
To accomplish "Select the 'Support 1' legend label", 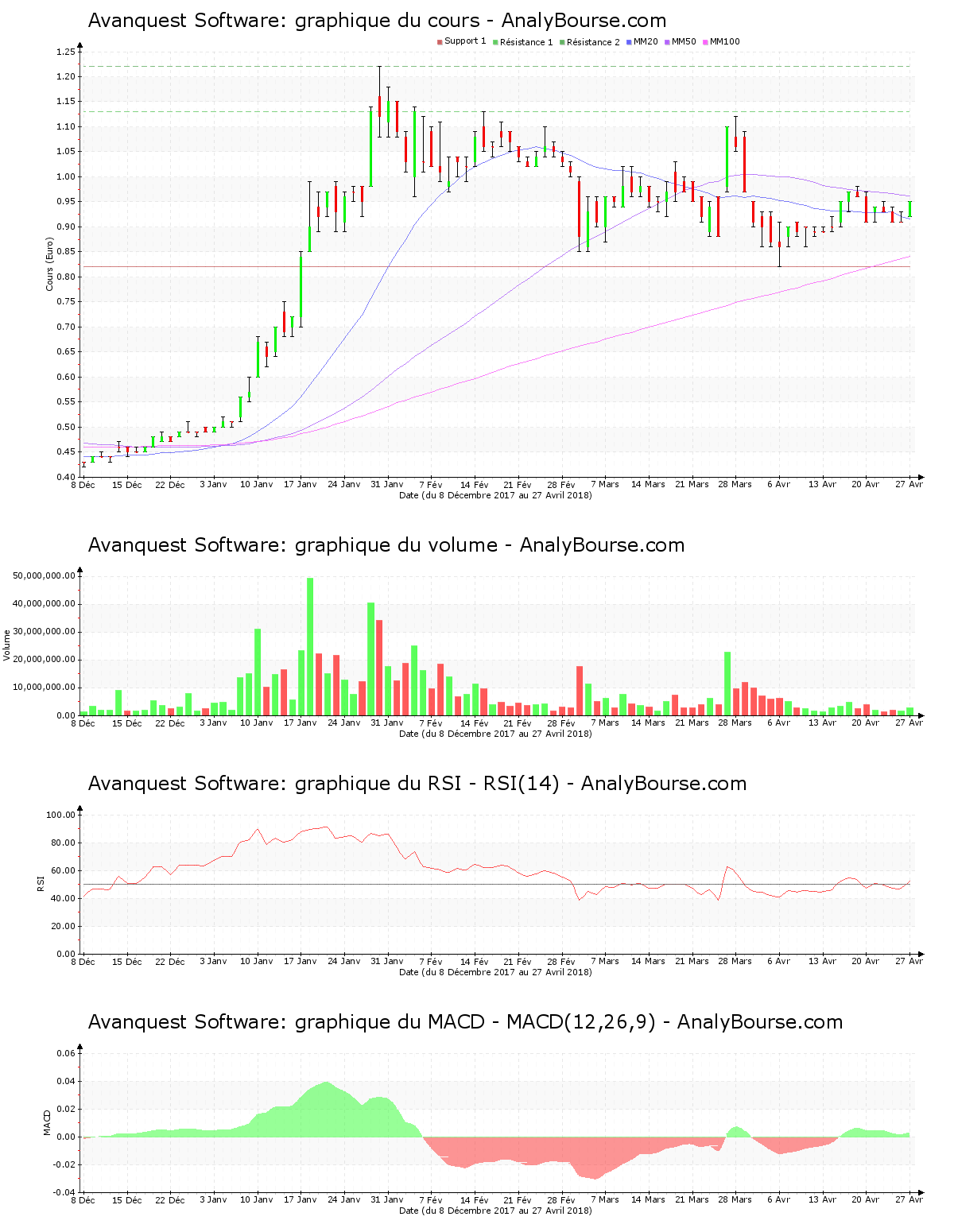I will tap(465, 41).
